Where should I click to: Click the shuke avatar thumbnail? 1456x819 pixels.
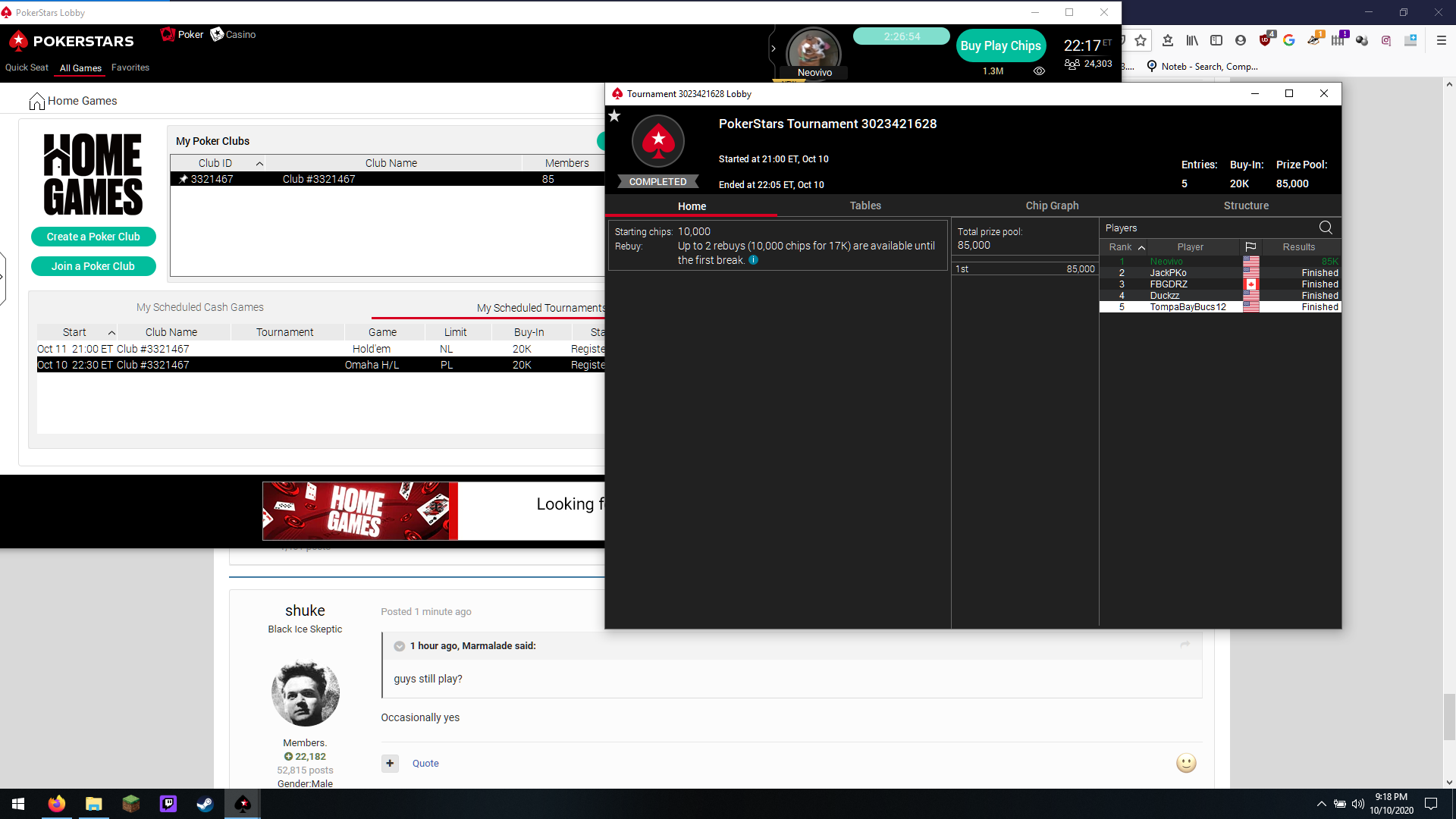tap(305, 693)
